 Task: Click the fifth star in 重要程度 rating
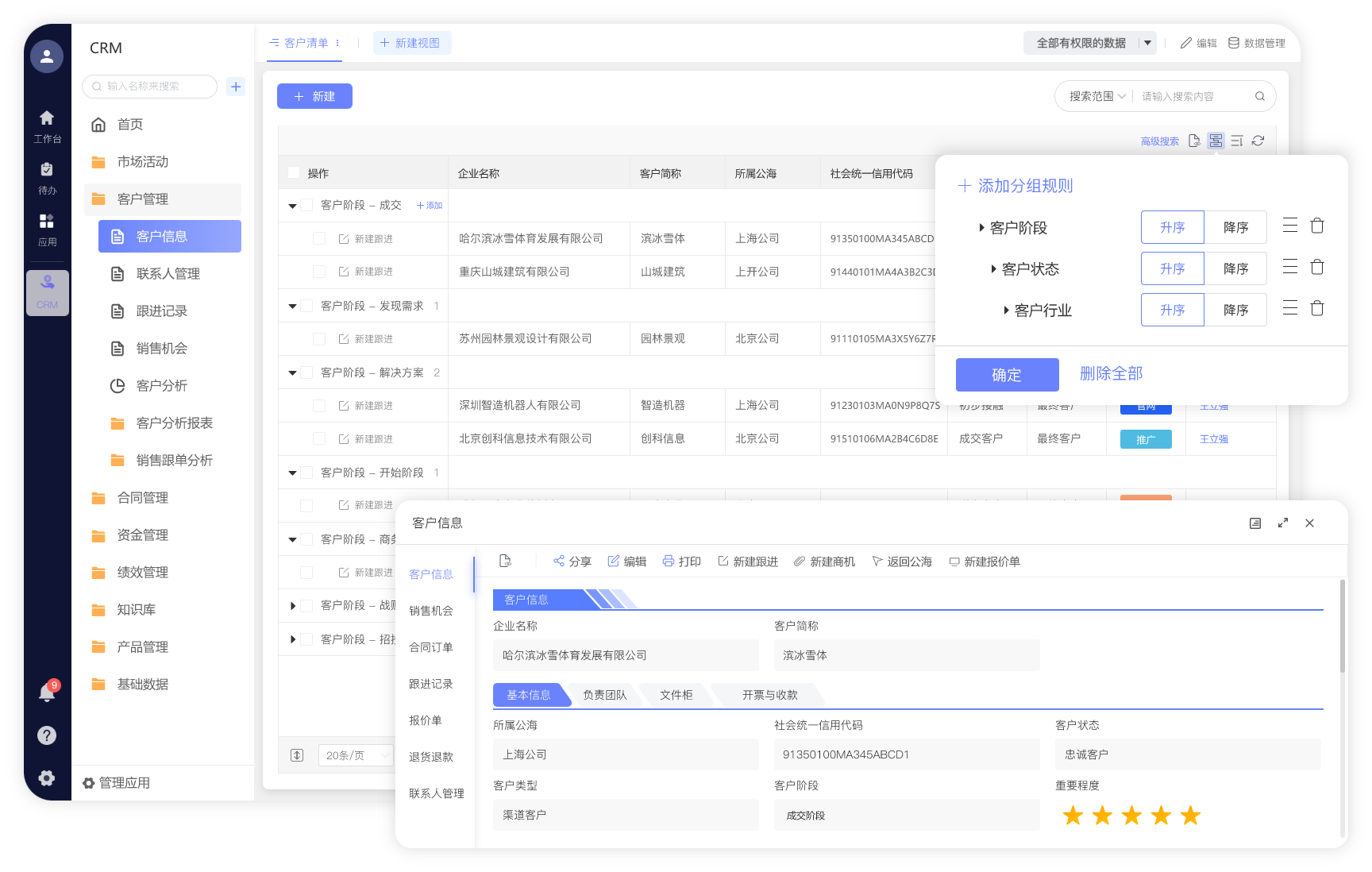(x=1190, y=816)
